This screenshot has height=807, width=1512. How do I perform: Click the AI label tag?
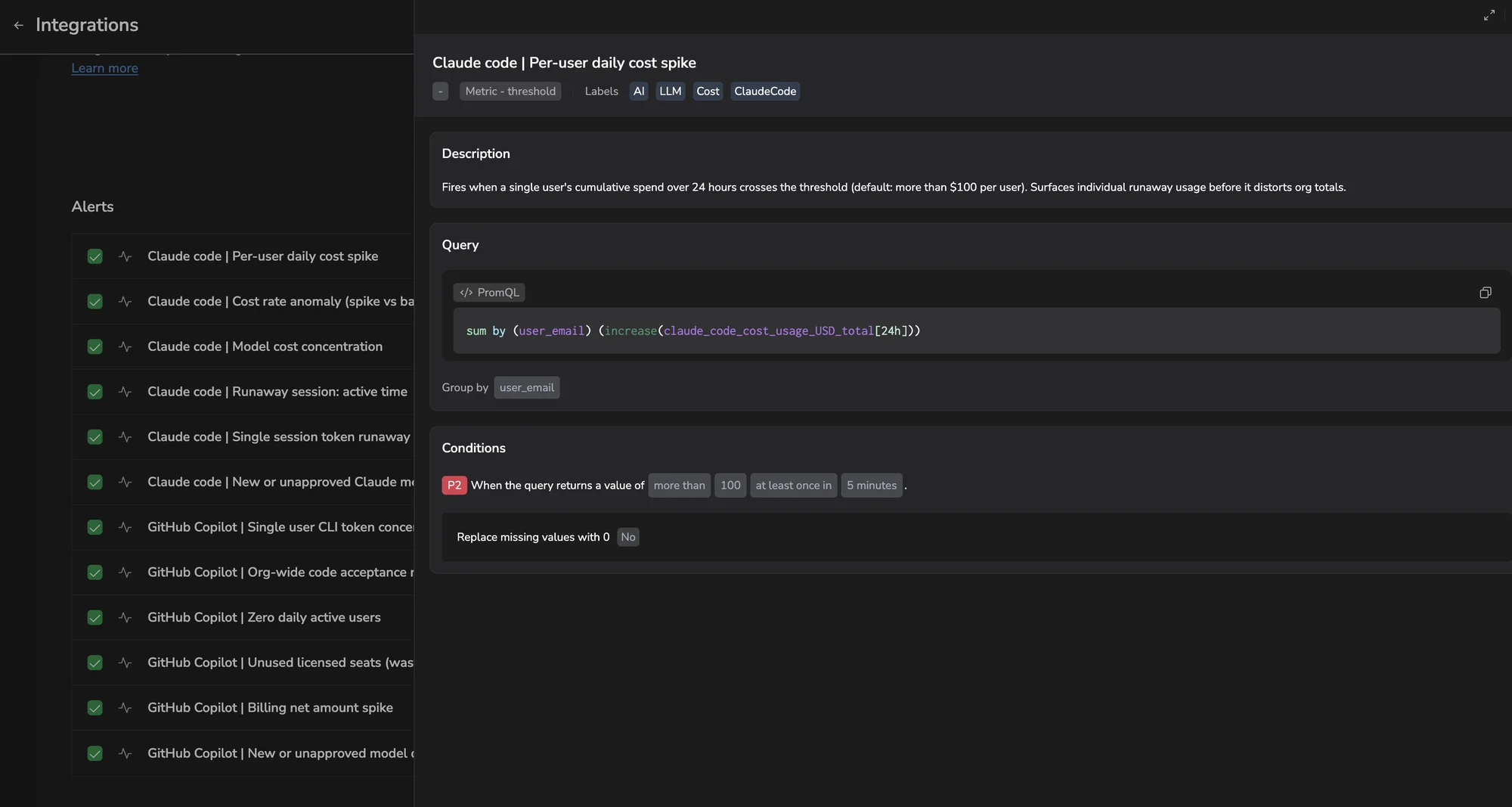coord(639,92)
